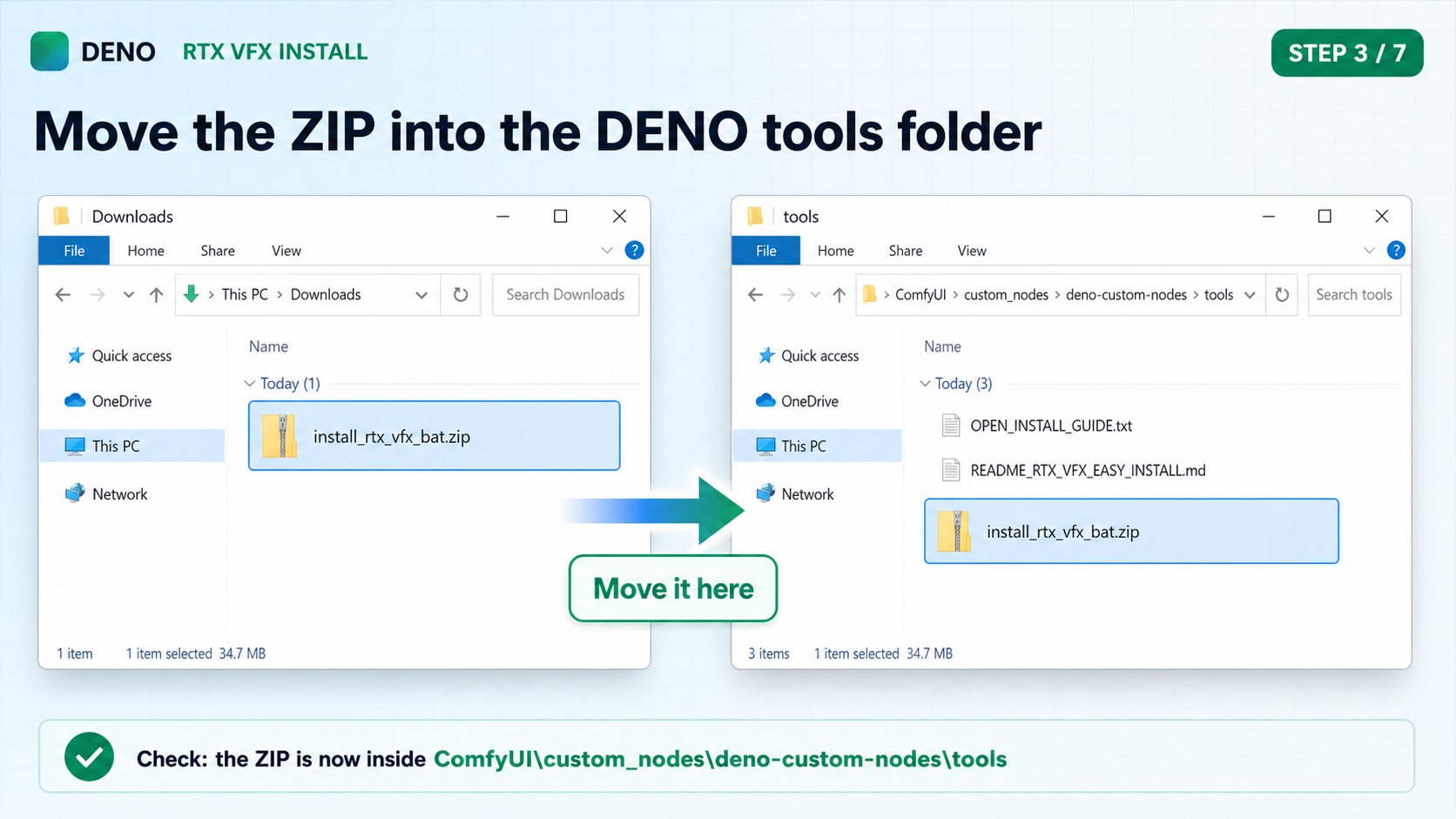Open Help icon in Downloads window
This screenshot has width=1456, height=819.
pos(635,251)
